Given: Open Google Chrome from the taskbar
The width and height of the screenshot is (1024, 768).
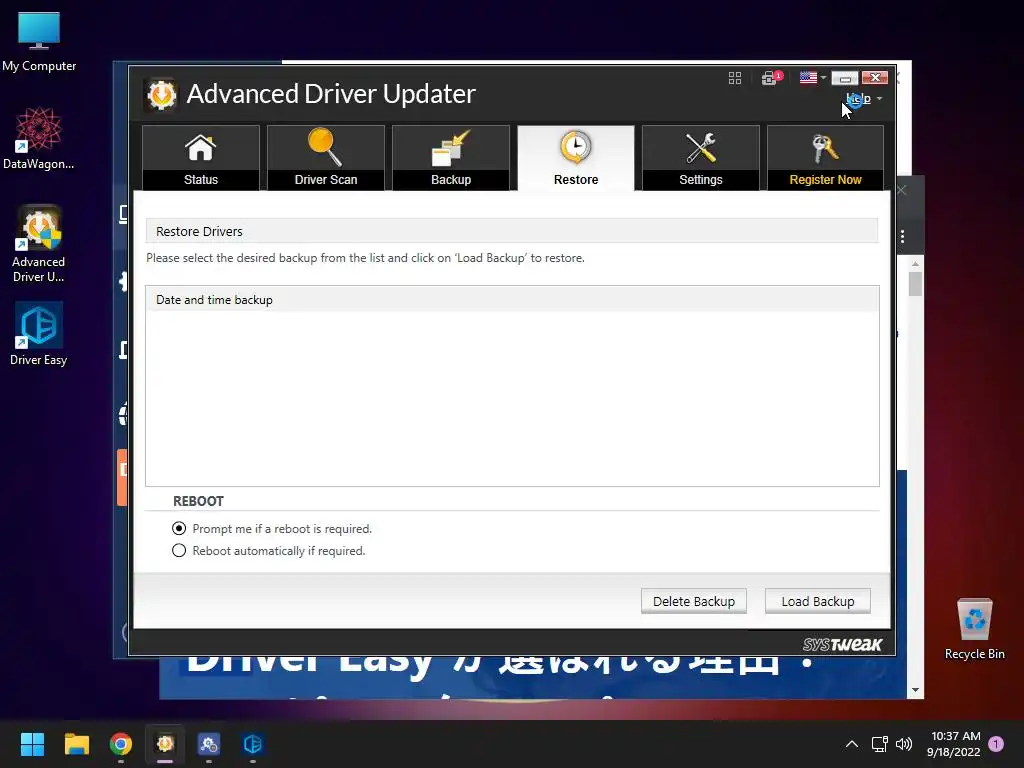Looking at the screenshot, I should point(121,744).
